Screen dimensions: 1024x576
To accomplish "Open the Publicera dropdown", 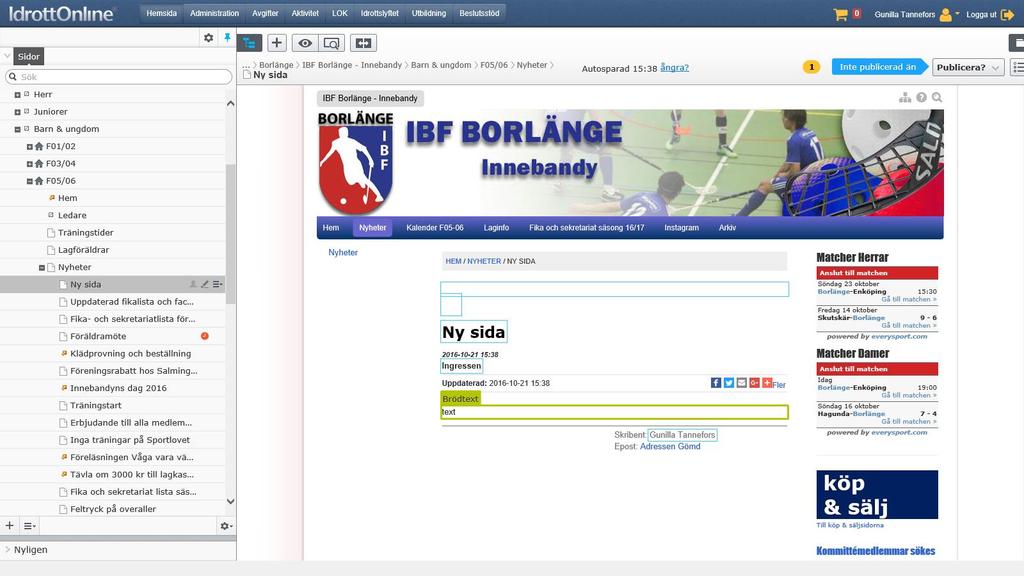I will [x=968, y=67].
